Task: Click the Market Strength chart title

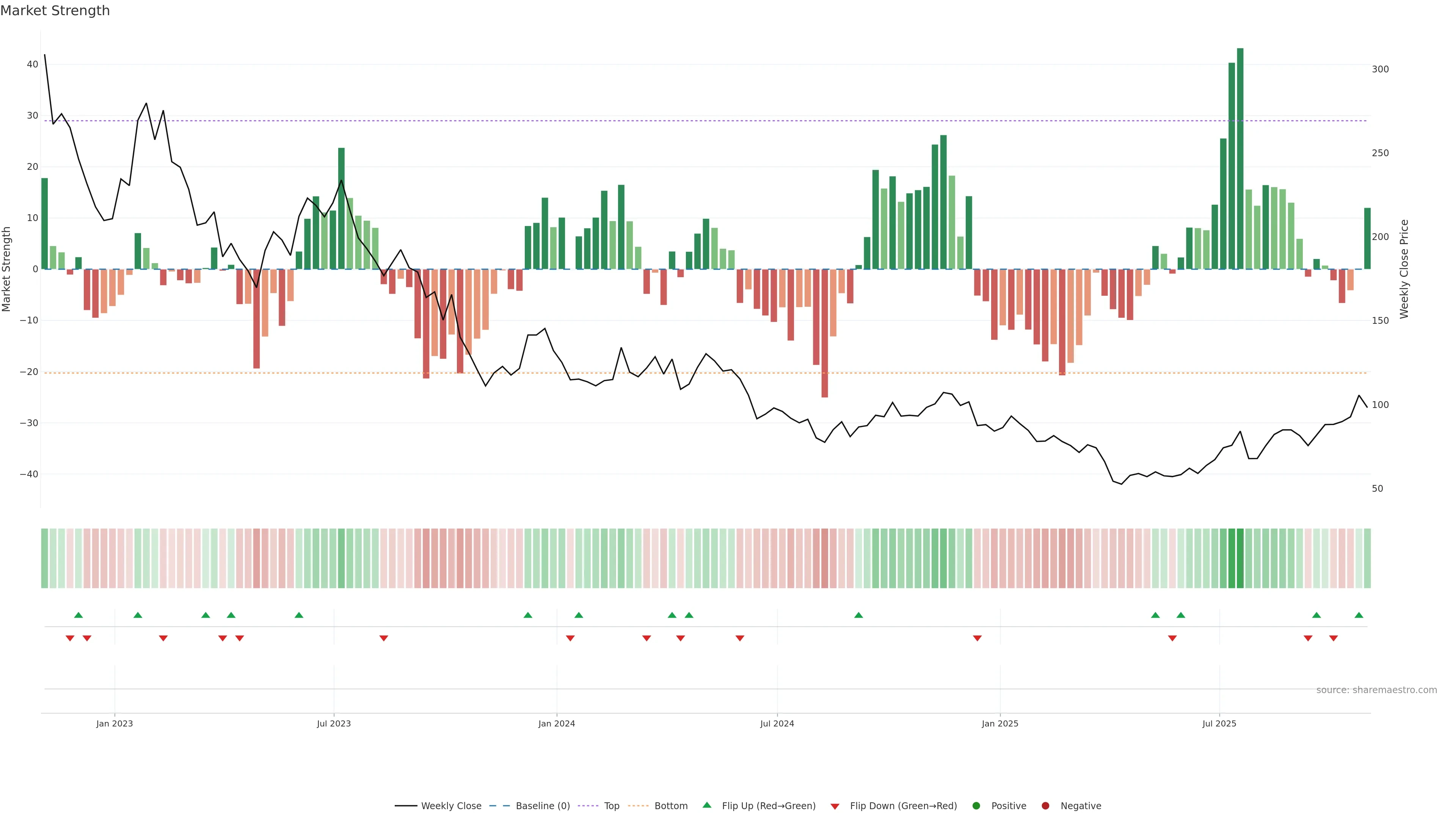Action: (55, 11)
